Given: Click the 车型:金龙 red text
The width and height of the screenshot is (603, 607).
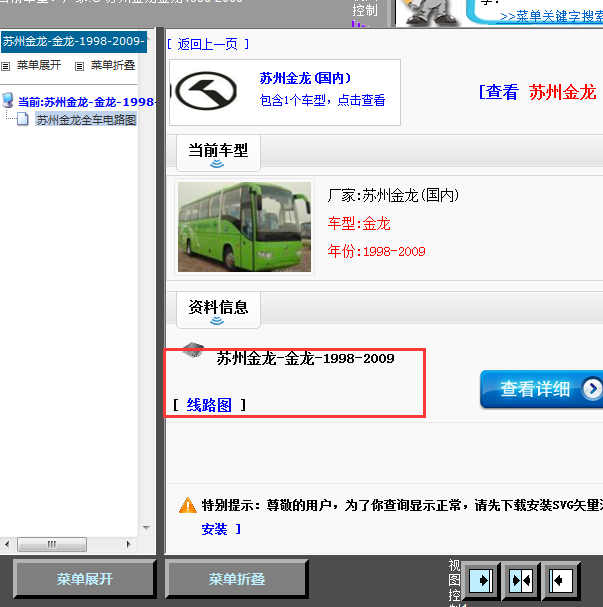Looking at the screenshot, I should click(x=359, y=224).
